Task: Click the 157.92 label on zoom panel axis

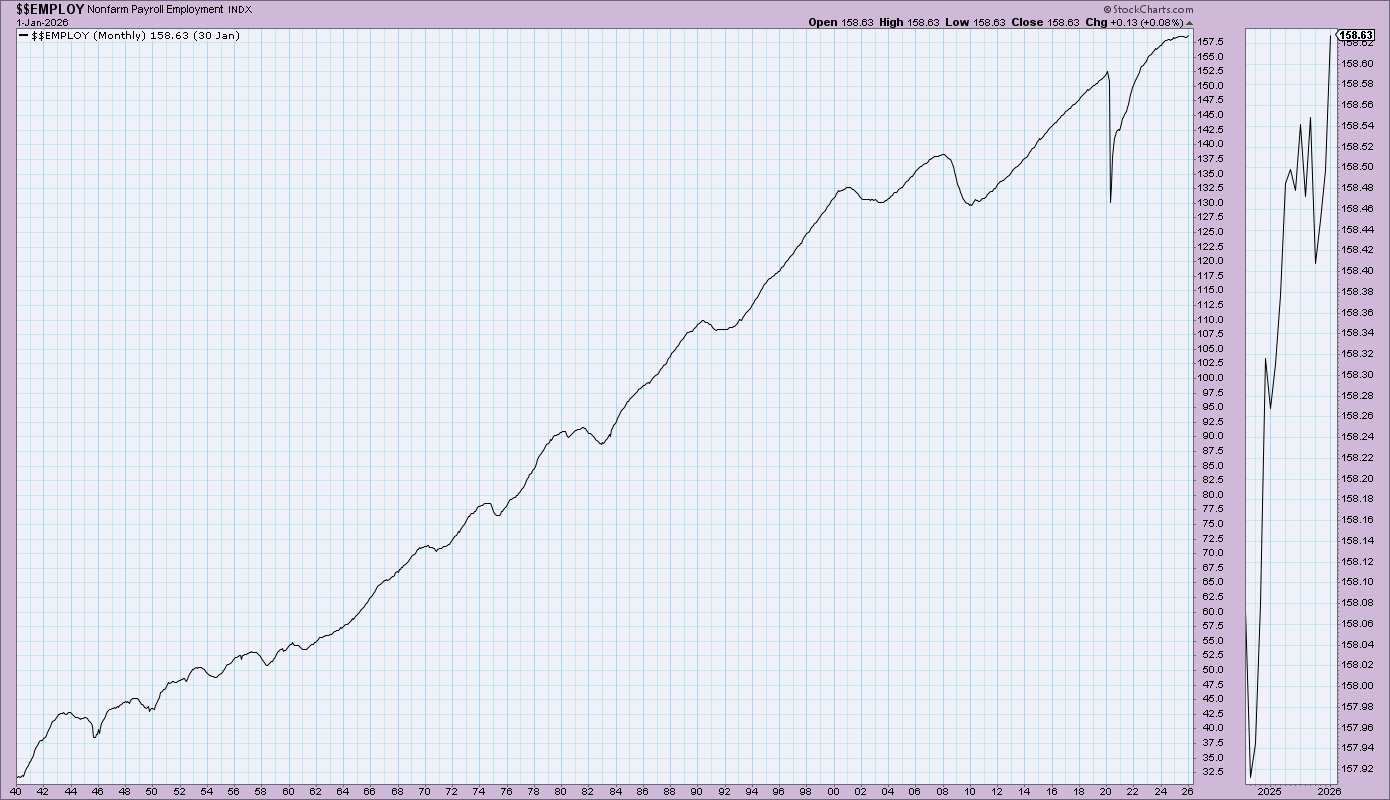Action: coord(1356,768)
